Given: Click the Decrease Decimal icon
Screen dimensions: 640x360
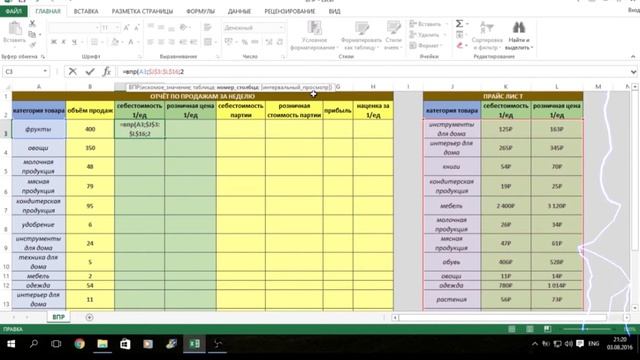Looking at the screenshot, I should 280,42.
